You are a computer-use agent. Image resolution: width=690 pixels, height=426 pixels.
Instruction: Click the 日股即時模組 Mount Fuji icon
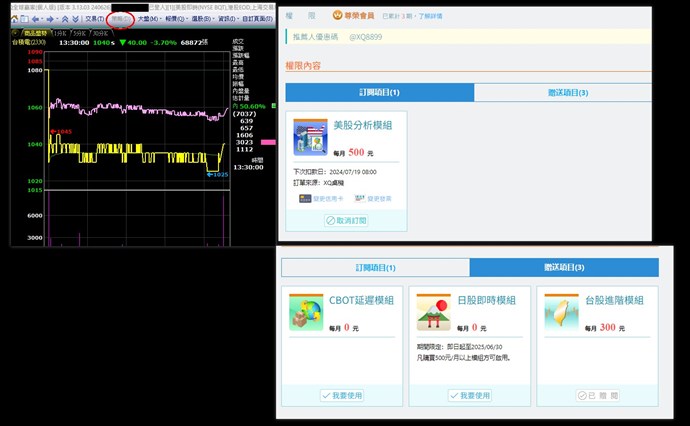pos(432,311)
